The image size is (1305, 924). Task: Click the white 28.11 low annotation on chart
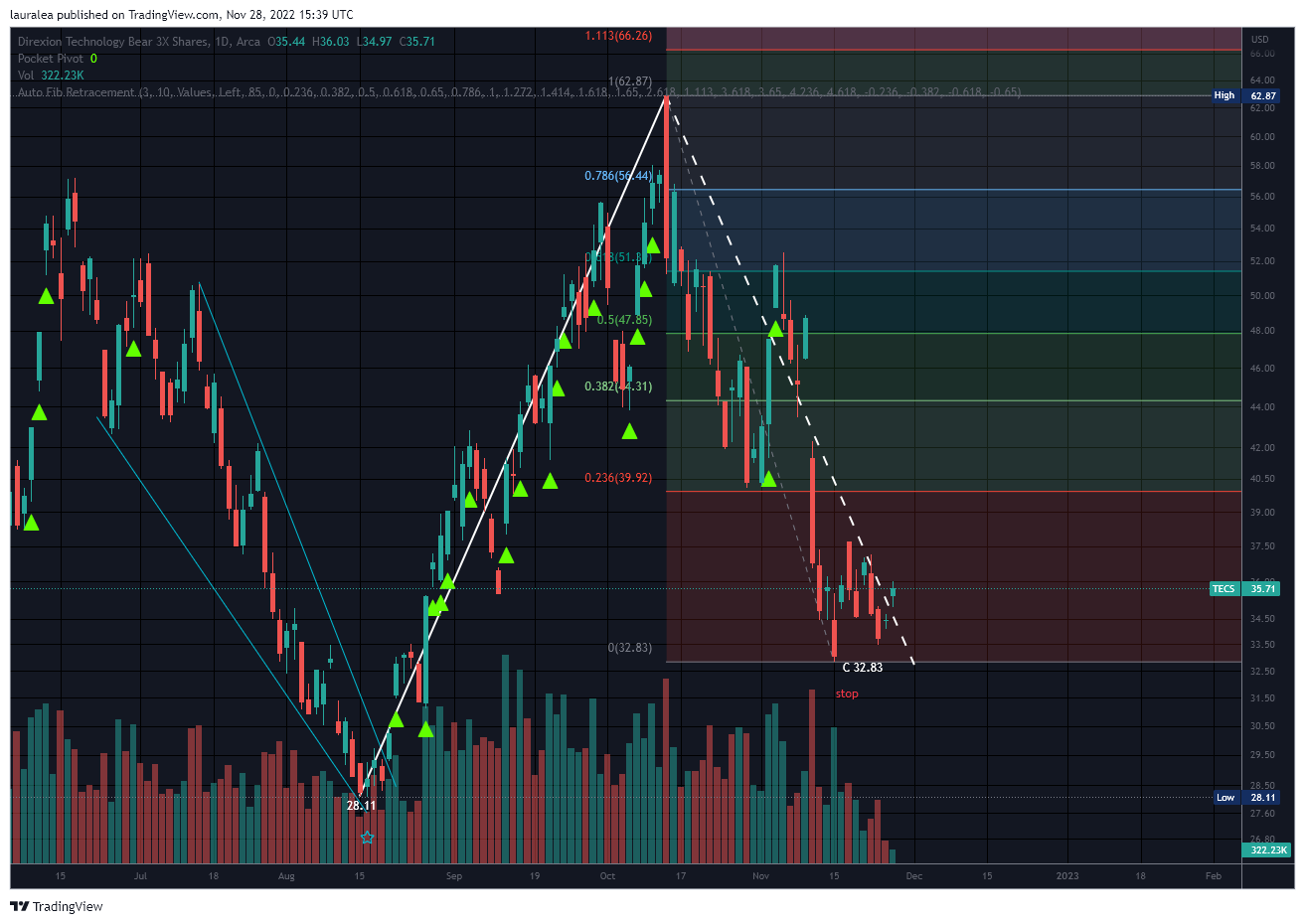pos(361,806)
